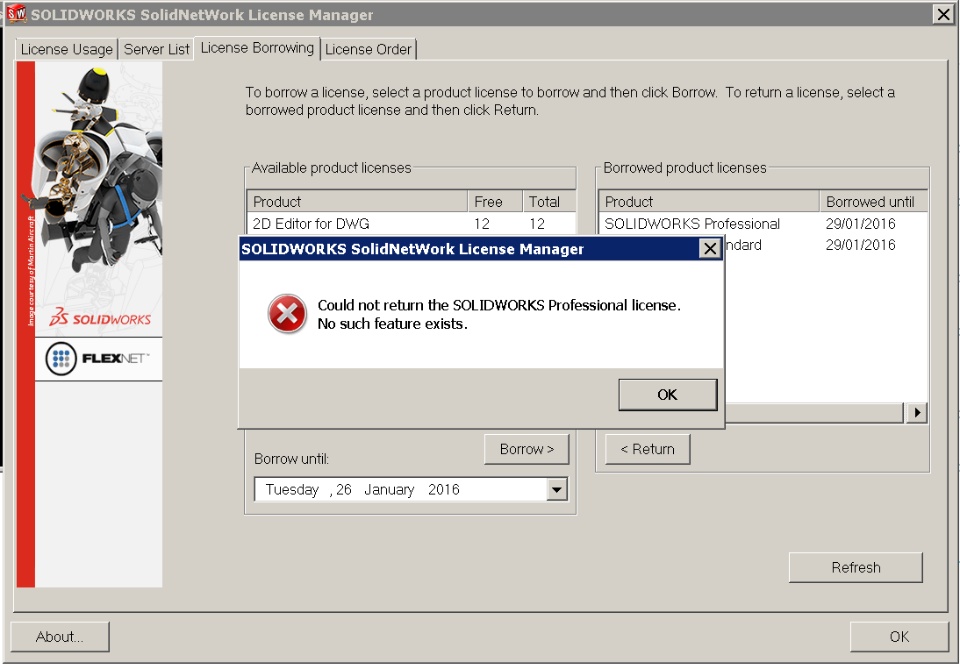This screenshot has width=960, height=669.
Task: Click the Borrow > button
Action: point(527,449)
